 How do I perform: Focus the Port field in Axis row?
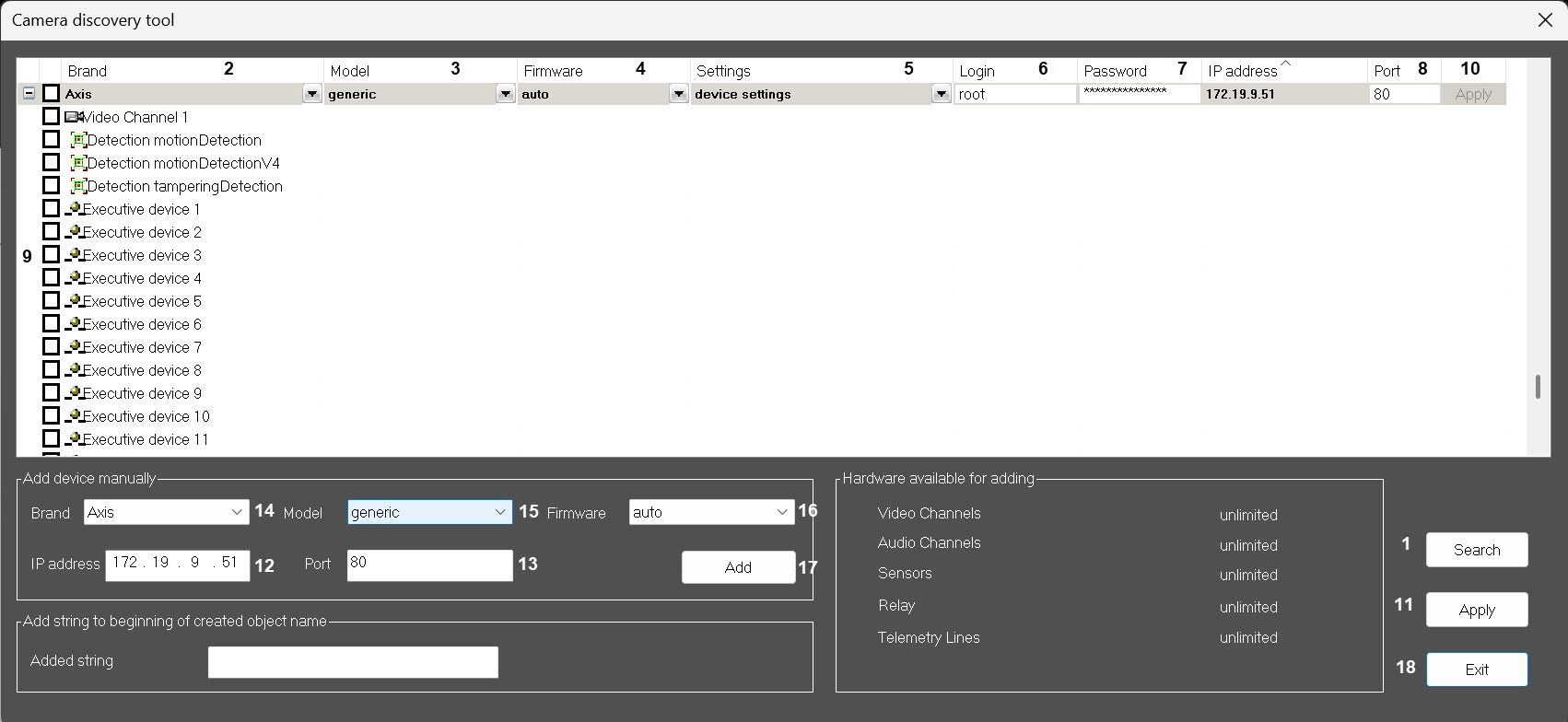(1404, 94)
